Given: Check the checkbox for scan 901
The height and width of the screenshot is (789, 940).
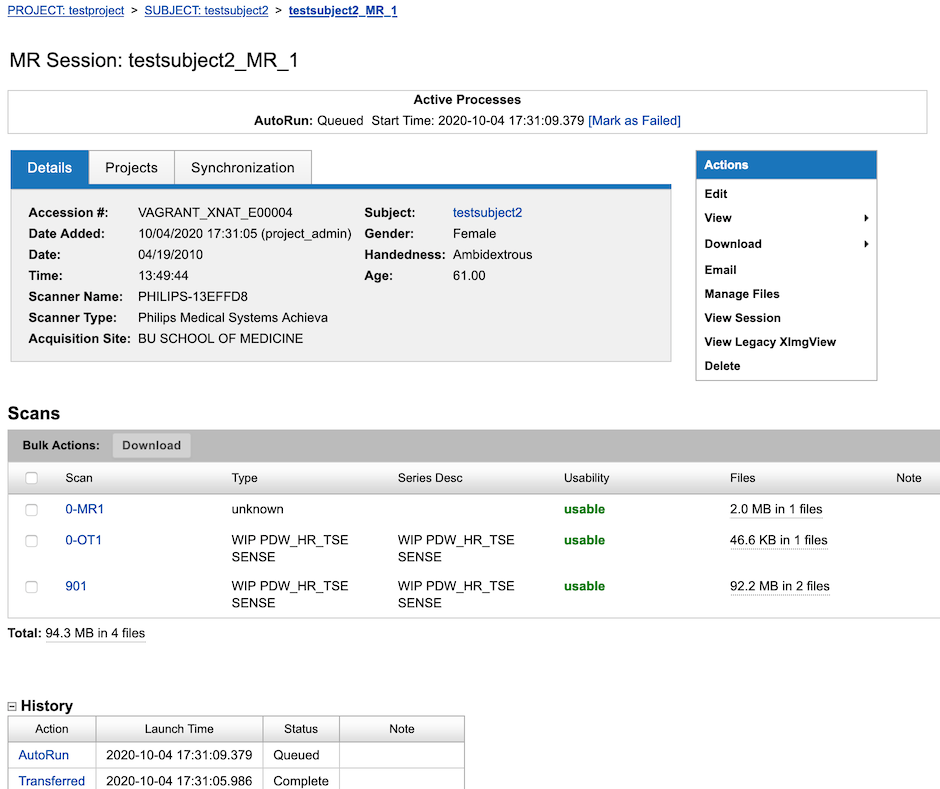Looking at the screenshot, I should [31, 586].
